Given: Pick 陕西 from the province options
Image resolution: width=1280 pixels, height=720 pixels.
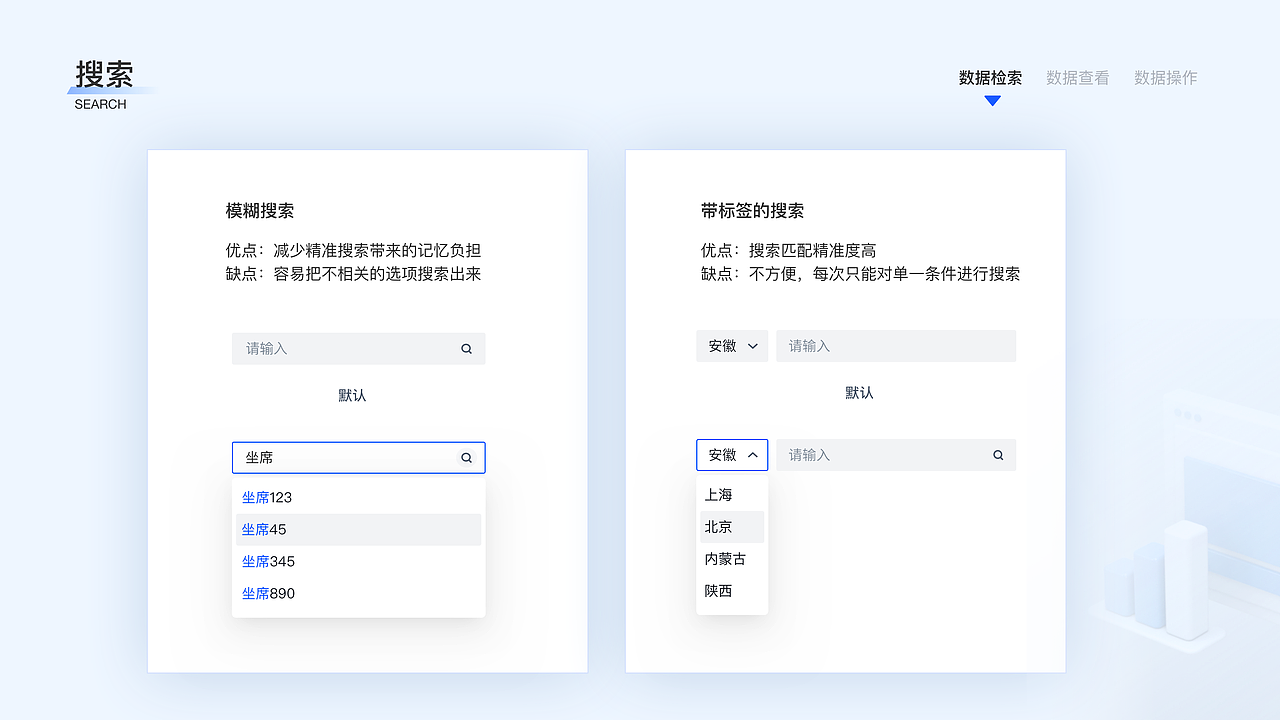Looking at the screenshot, I should [718, 591].
